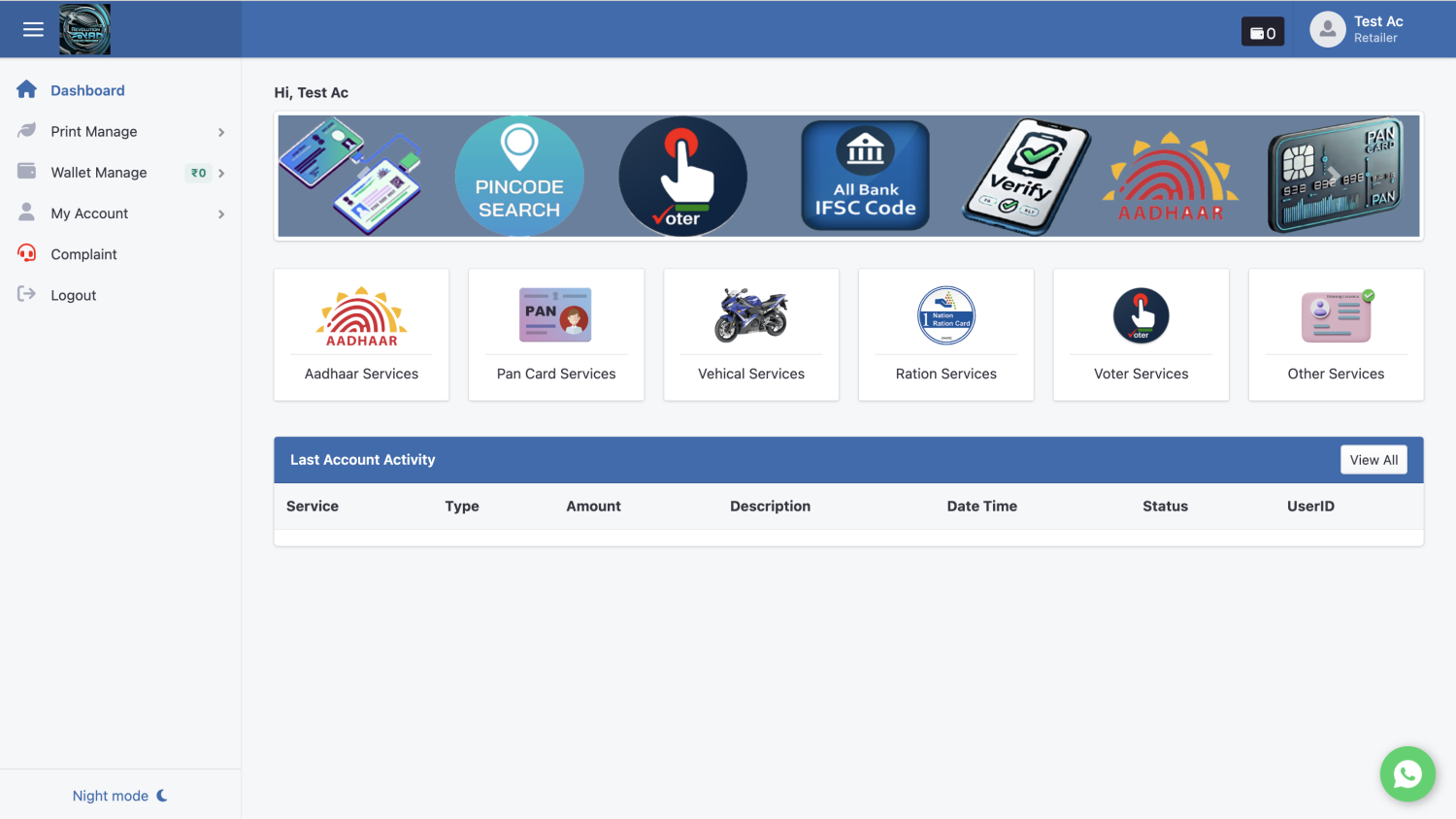Choose the Voter Services icon
This screenshot has width=1456, height=819.
coord(1141,315)
